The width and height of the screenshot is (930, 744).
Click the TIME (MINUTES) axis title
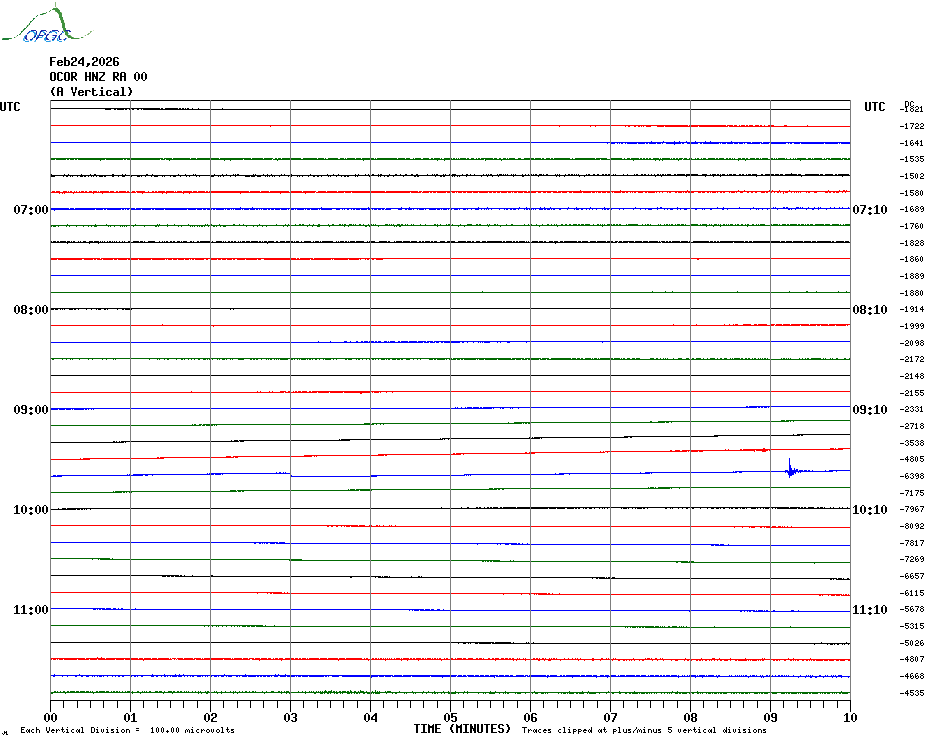coord(462,729)
